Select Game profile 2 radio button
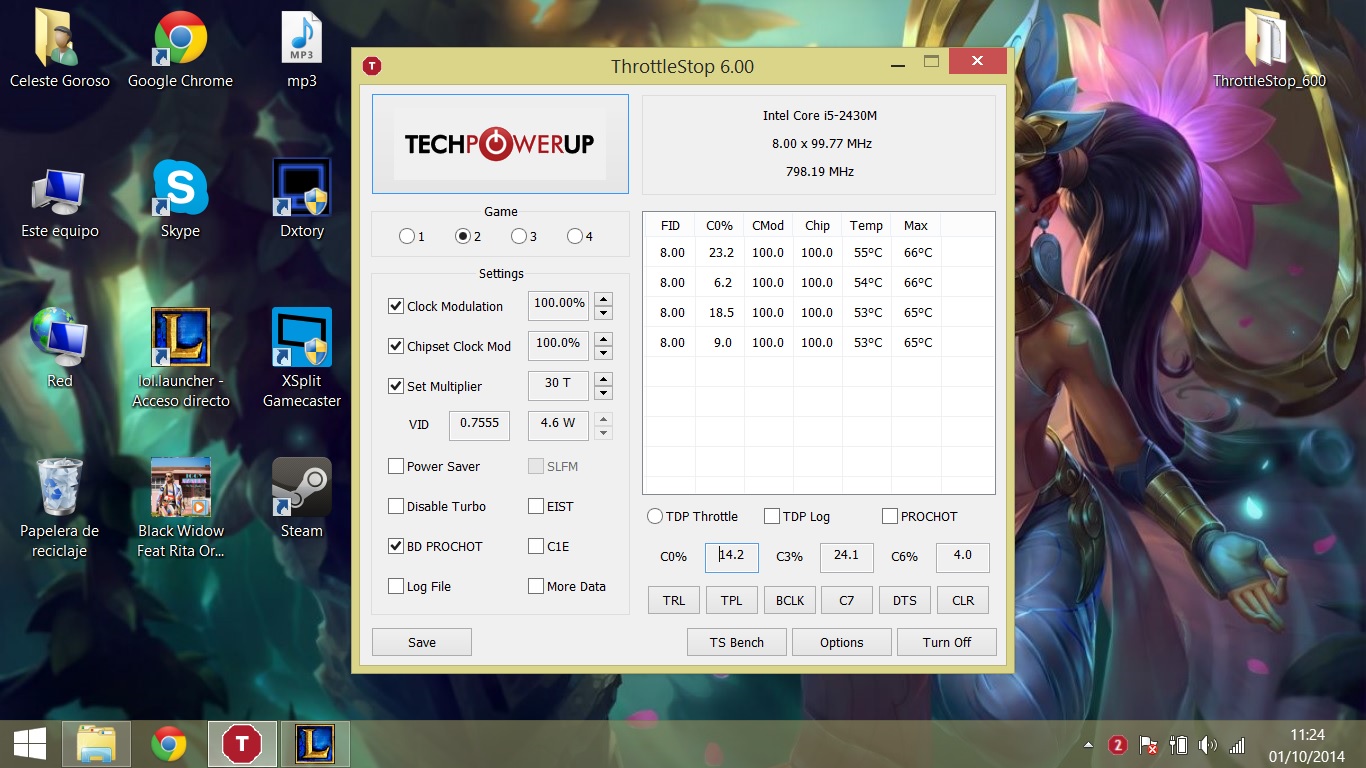Screen dimensions: 1366x768 (x=462, y=237)
